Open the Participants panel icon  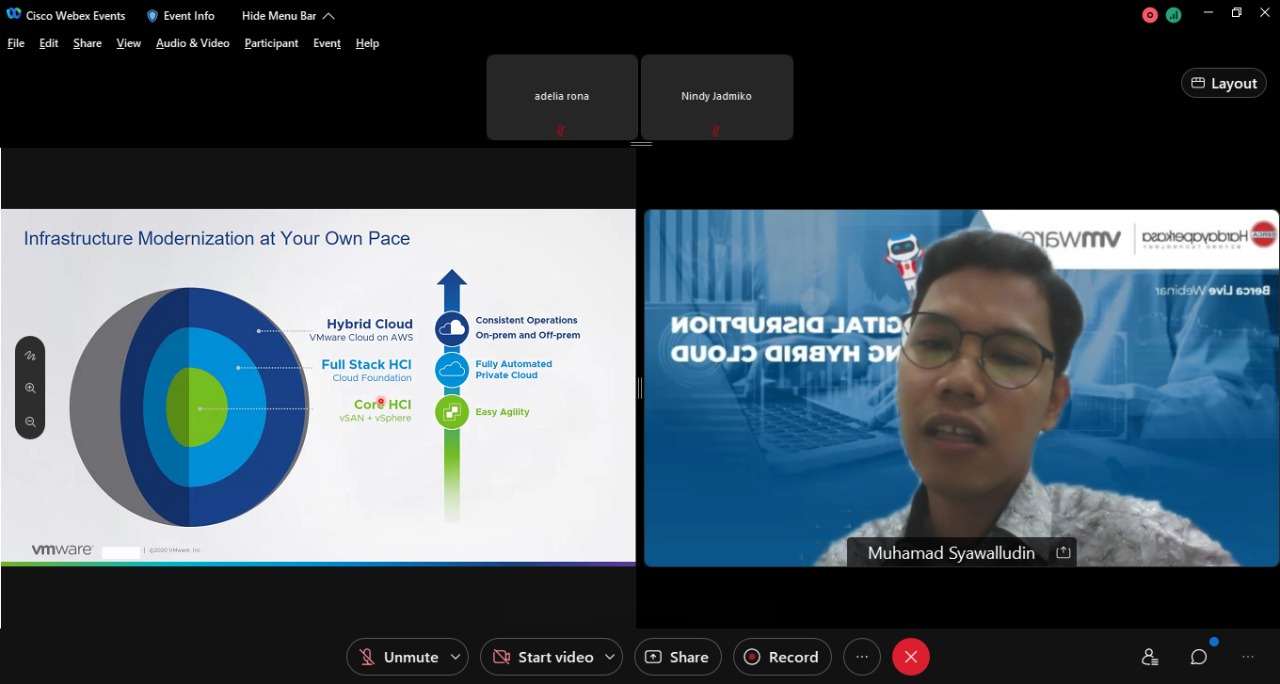pos(1150,657)
